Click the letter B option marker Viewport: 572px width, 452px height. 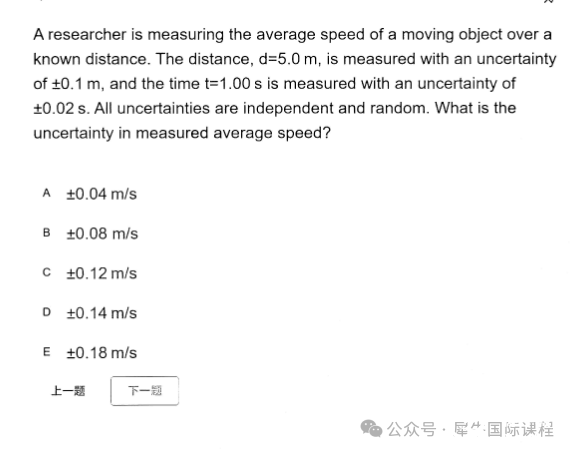click(46, 233)
